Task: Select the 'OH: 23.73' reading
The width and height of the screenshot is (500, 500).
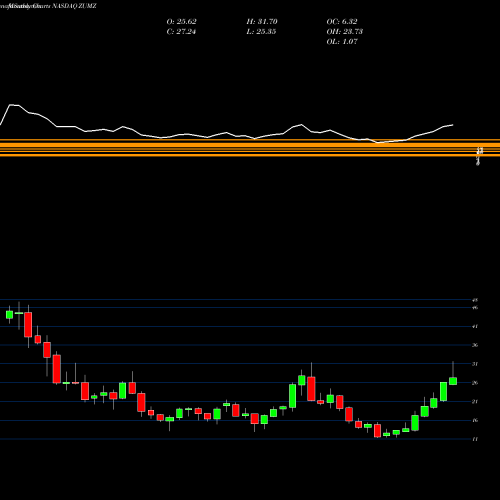Action: click(344, 31)
